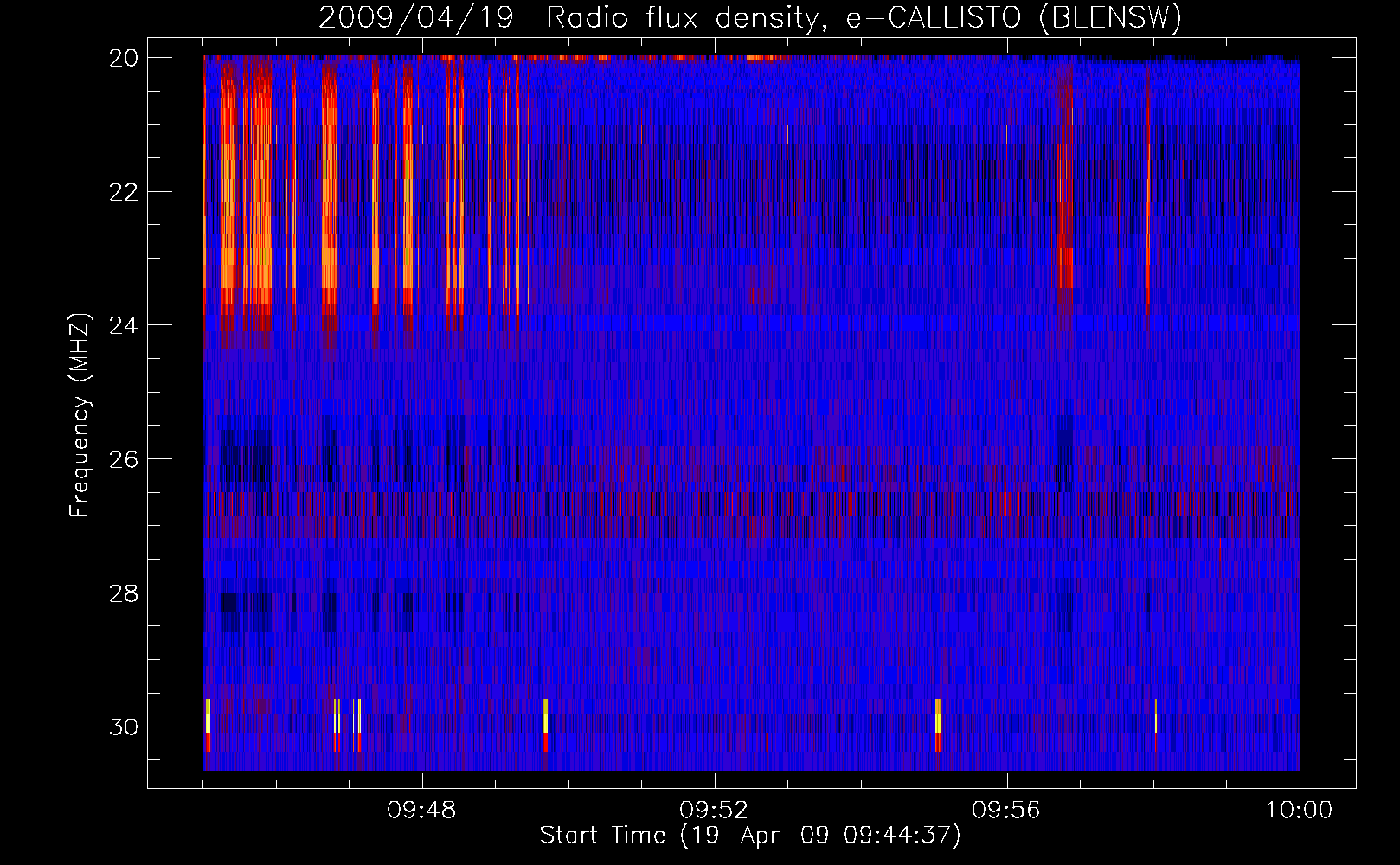The width and height of the screenshot is (1400, 865).
Task: Click the 09:48 time tick label
Action: tap(421, 811)
